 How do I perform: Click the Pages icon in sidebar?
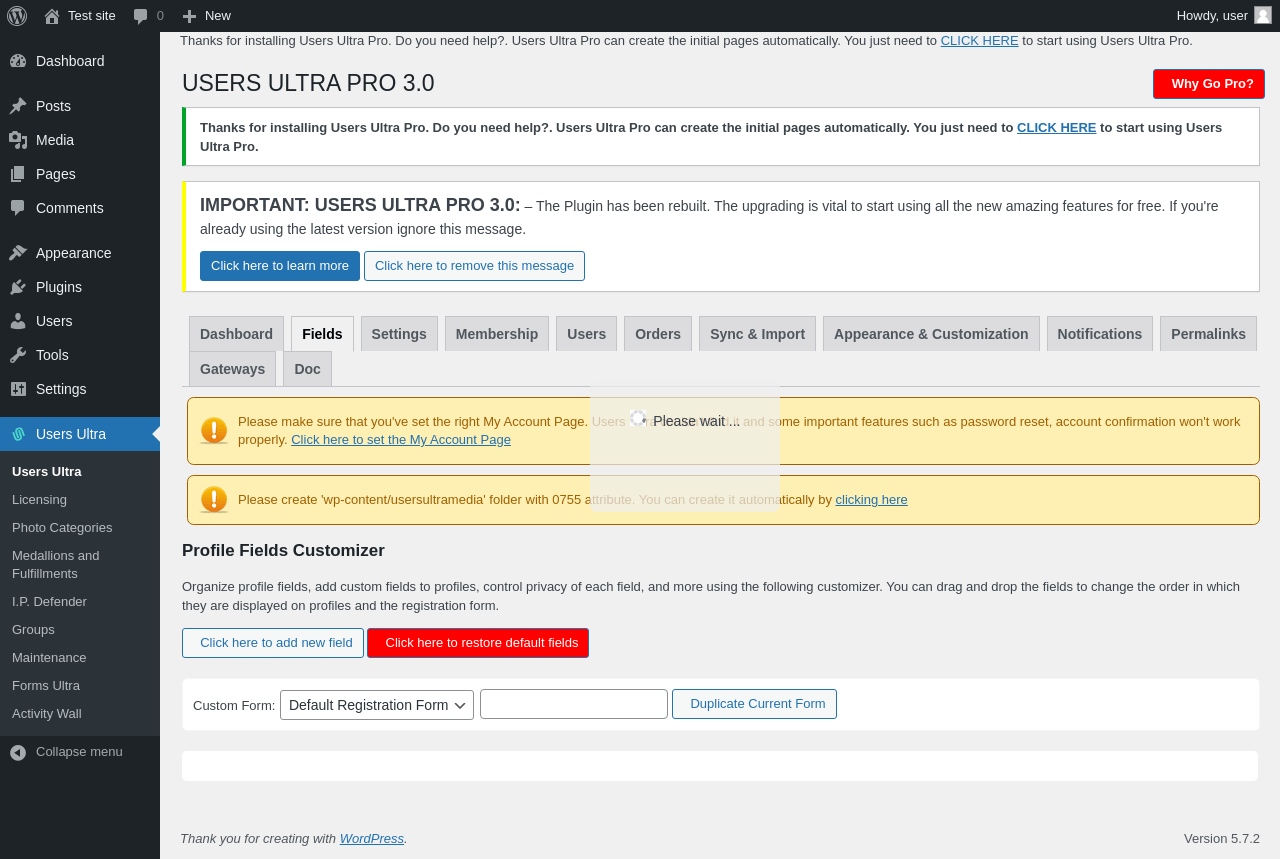click(x=18, y=174)
